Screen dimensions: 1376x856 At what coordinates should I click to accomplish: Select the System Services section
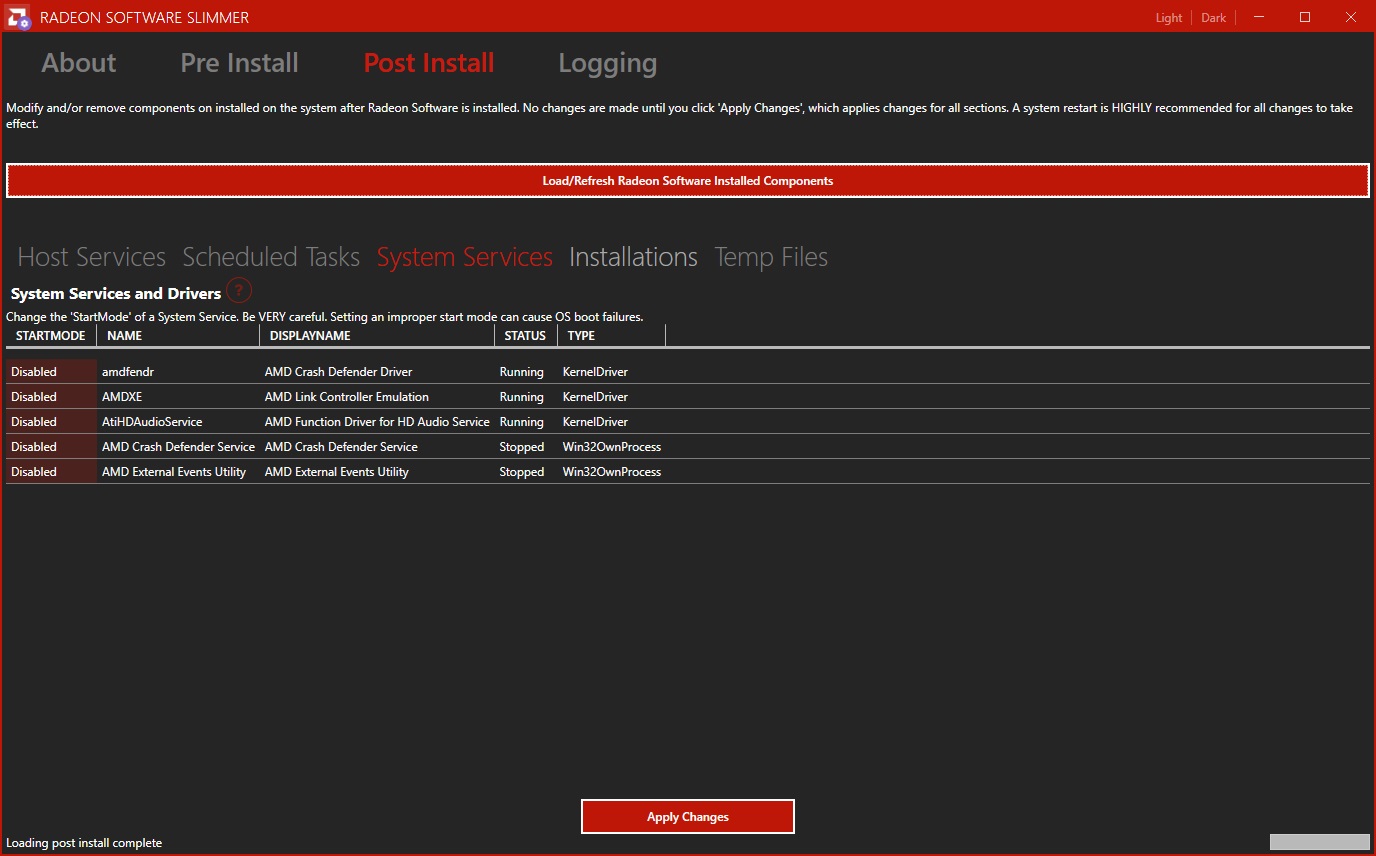coord(465,257)
